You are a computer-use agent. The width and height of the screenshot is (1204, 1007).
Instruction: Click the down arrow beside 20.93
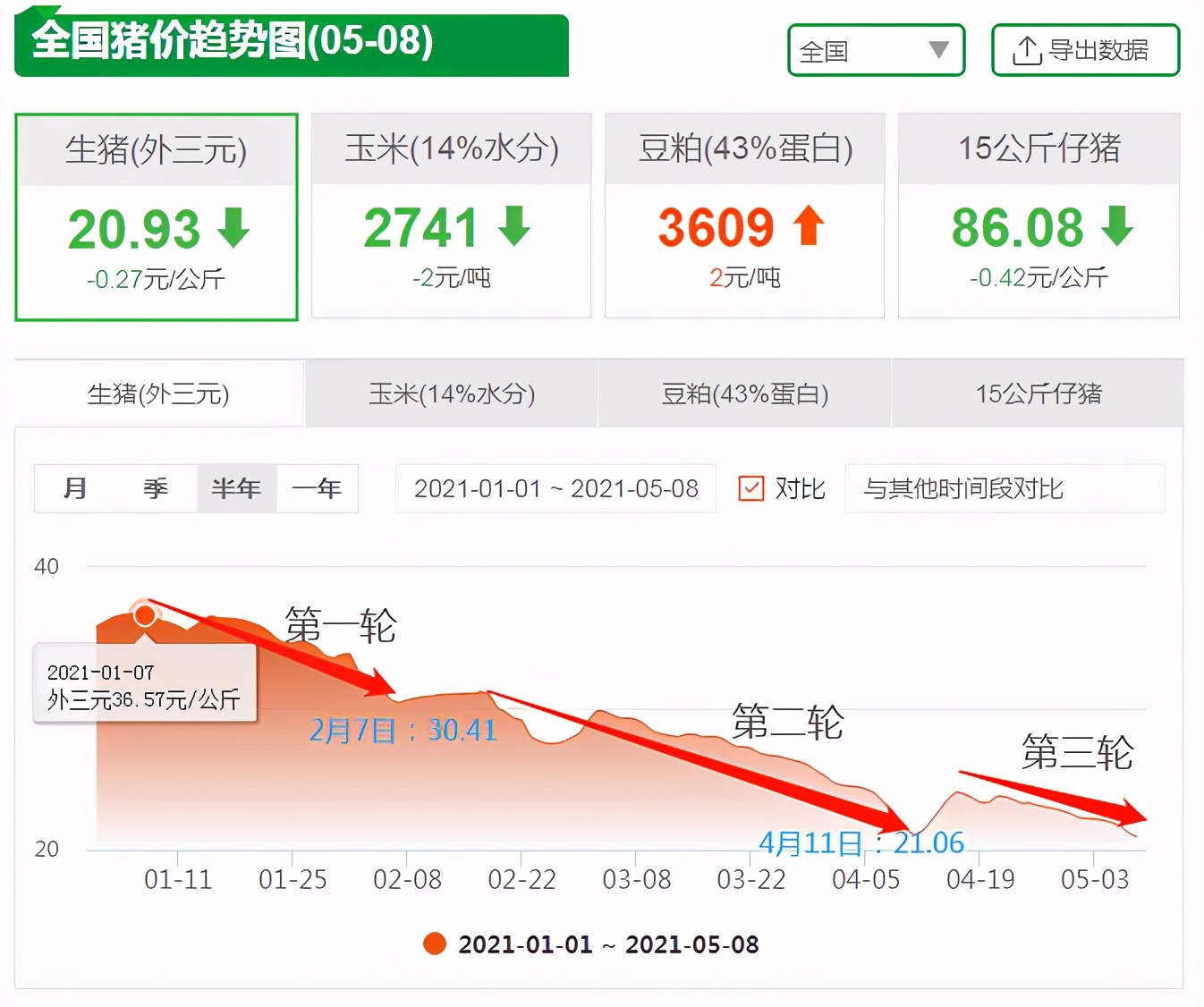[x=233, y=227]
